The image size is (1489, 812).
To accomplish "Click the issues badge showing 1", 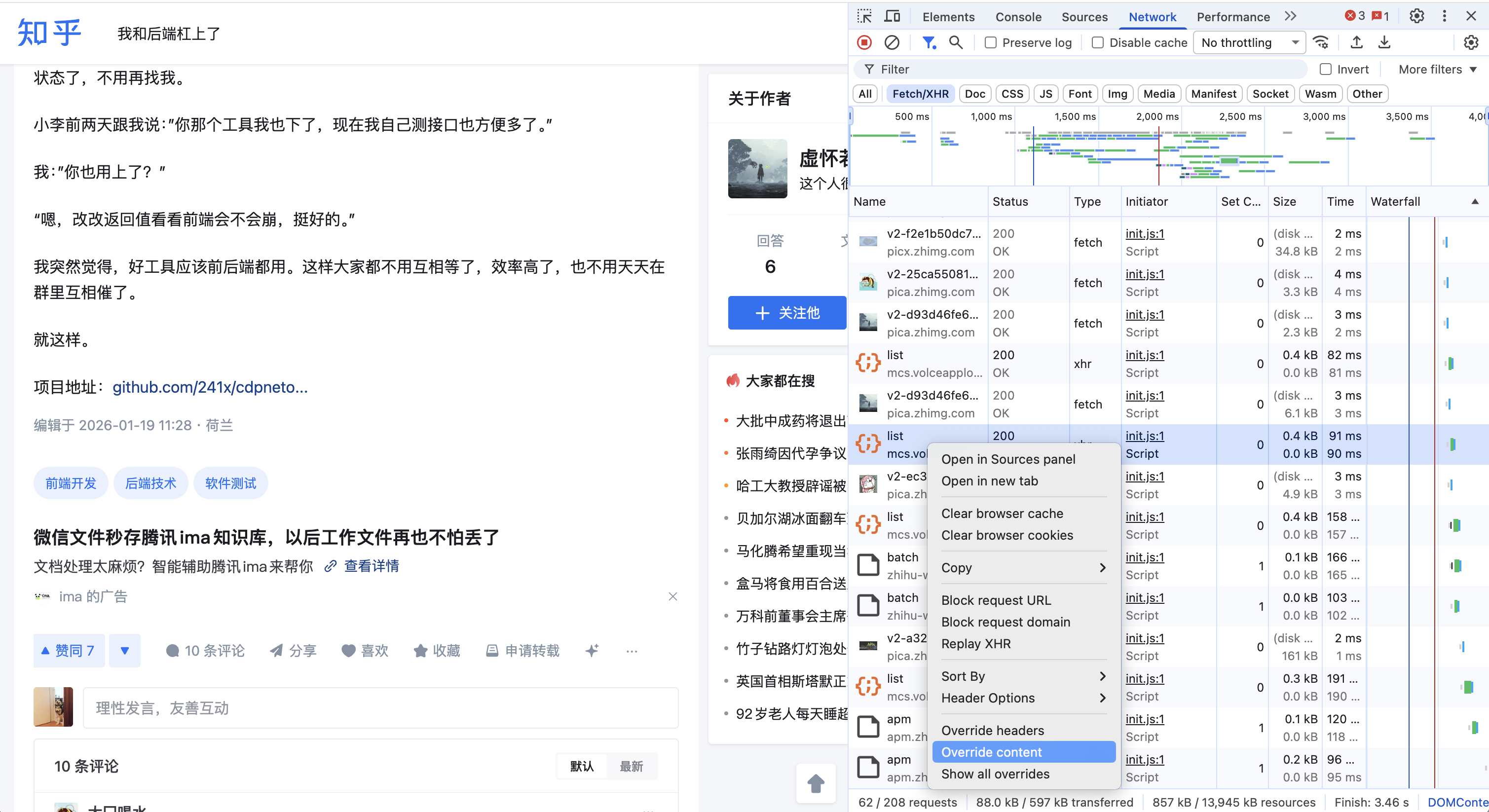I will [1381, 16].
